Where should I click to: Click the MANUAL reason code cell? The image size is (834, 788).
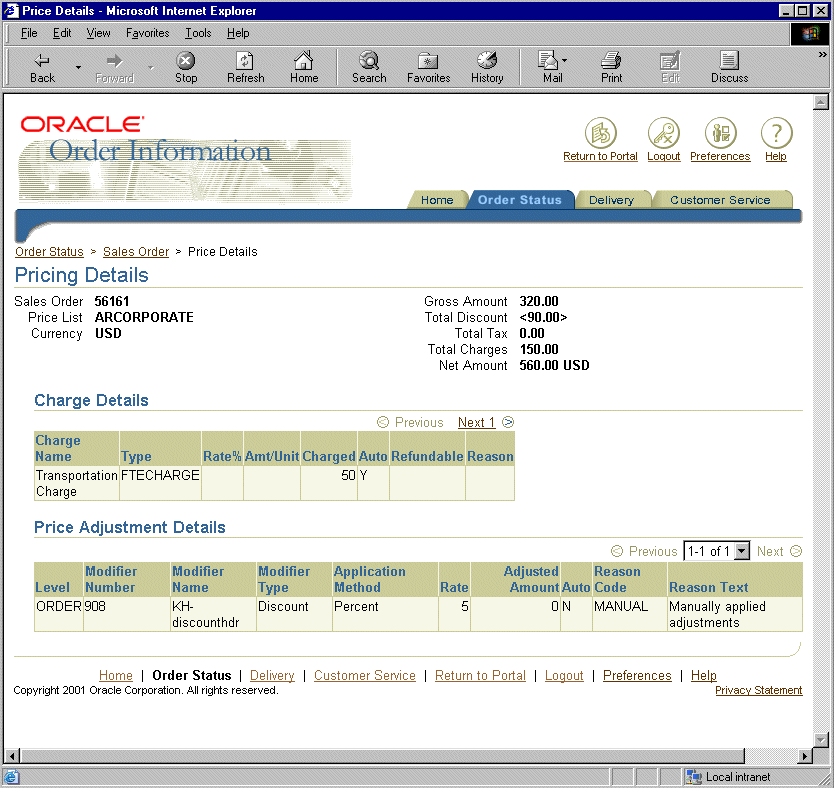[630, 614]
